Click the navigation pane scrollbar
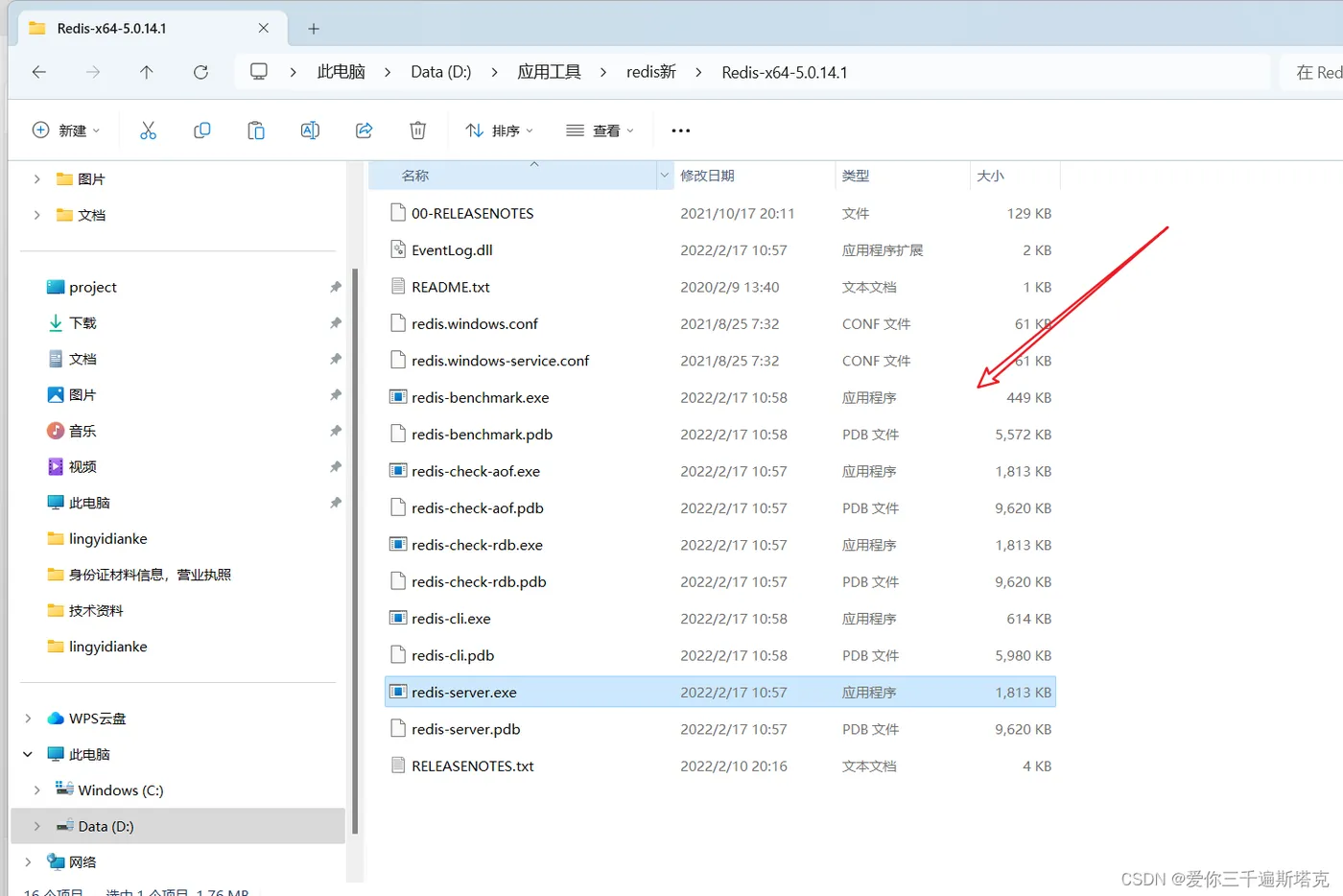 coord(355,552)
